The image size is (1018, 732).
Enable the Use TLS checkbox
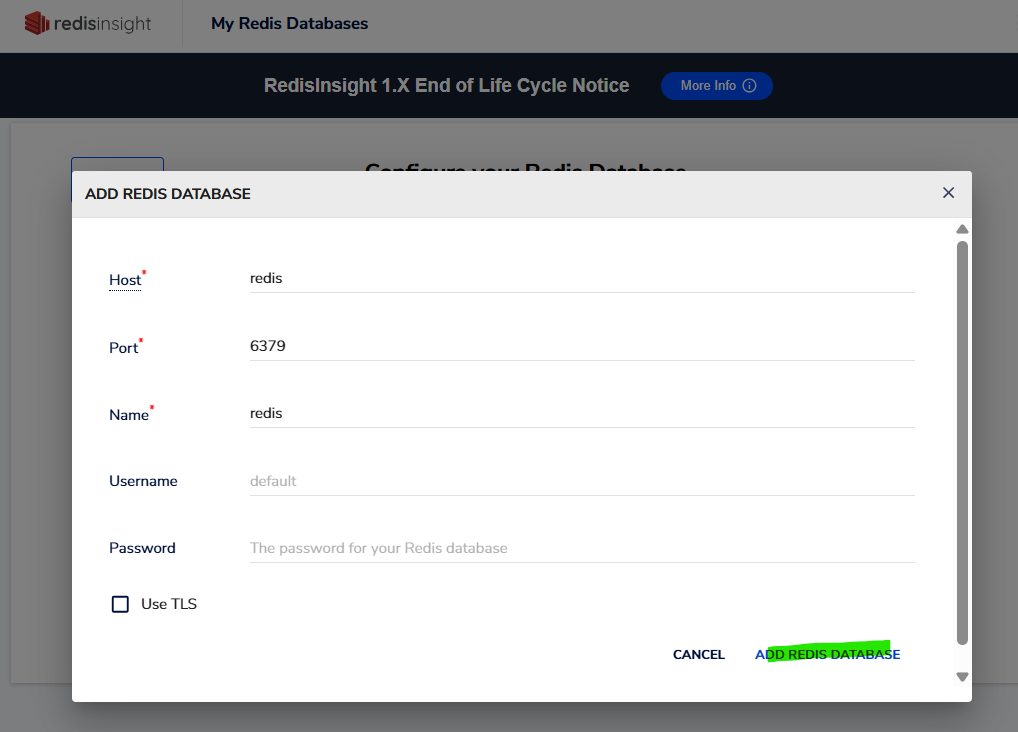(x=120, y=604)
